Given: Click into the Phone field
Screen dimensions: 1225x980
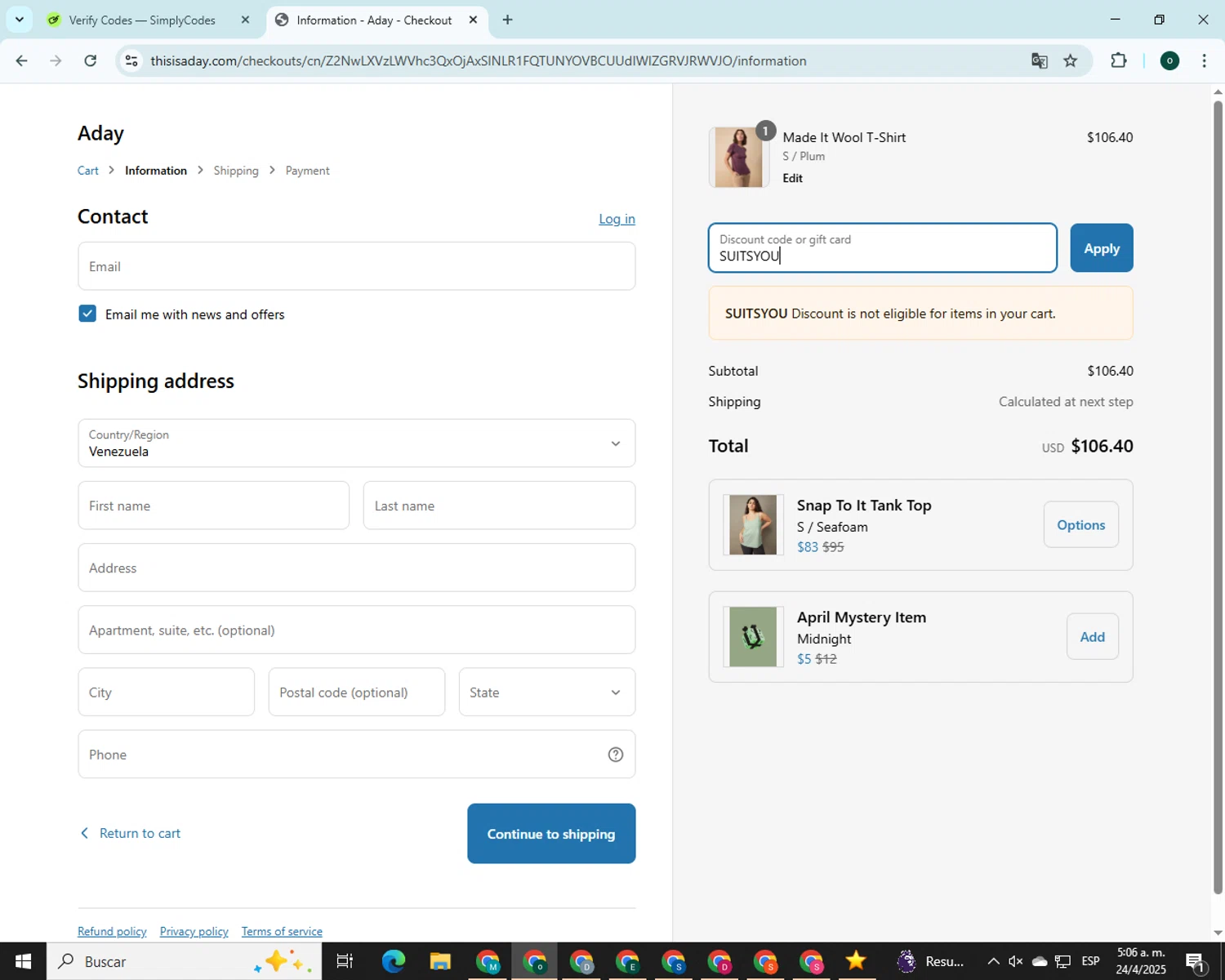Looking at the screenshot, I should (x=357, y=755).
